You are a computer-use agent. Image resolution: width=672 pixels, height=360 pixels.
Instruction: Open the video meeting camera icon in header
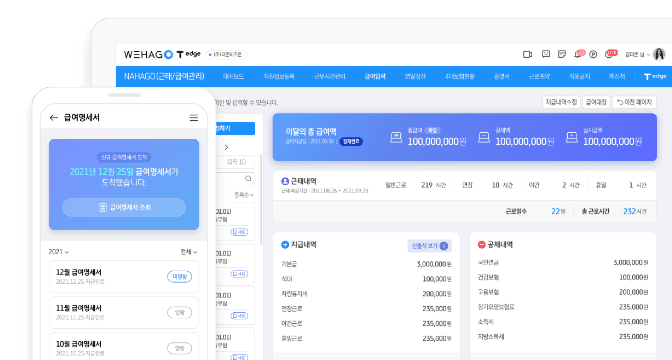[x=528, y=54]
